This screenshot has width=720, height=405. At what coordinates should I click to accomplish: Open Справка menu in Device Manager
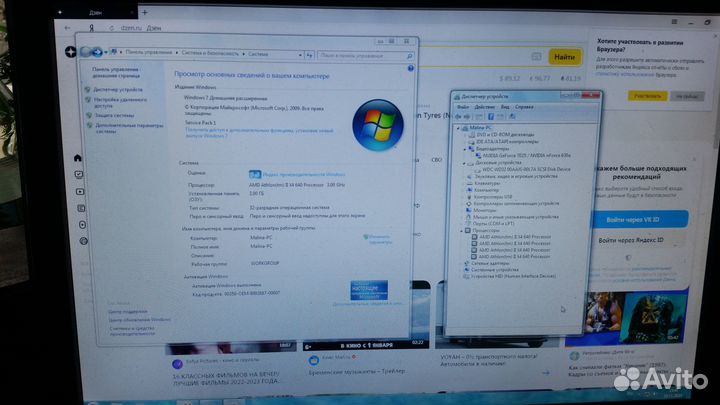click(x=524, y=107)
